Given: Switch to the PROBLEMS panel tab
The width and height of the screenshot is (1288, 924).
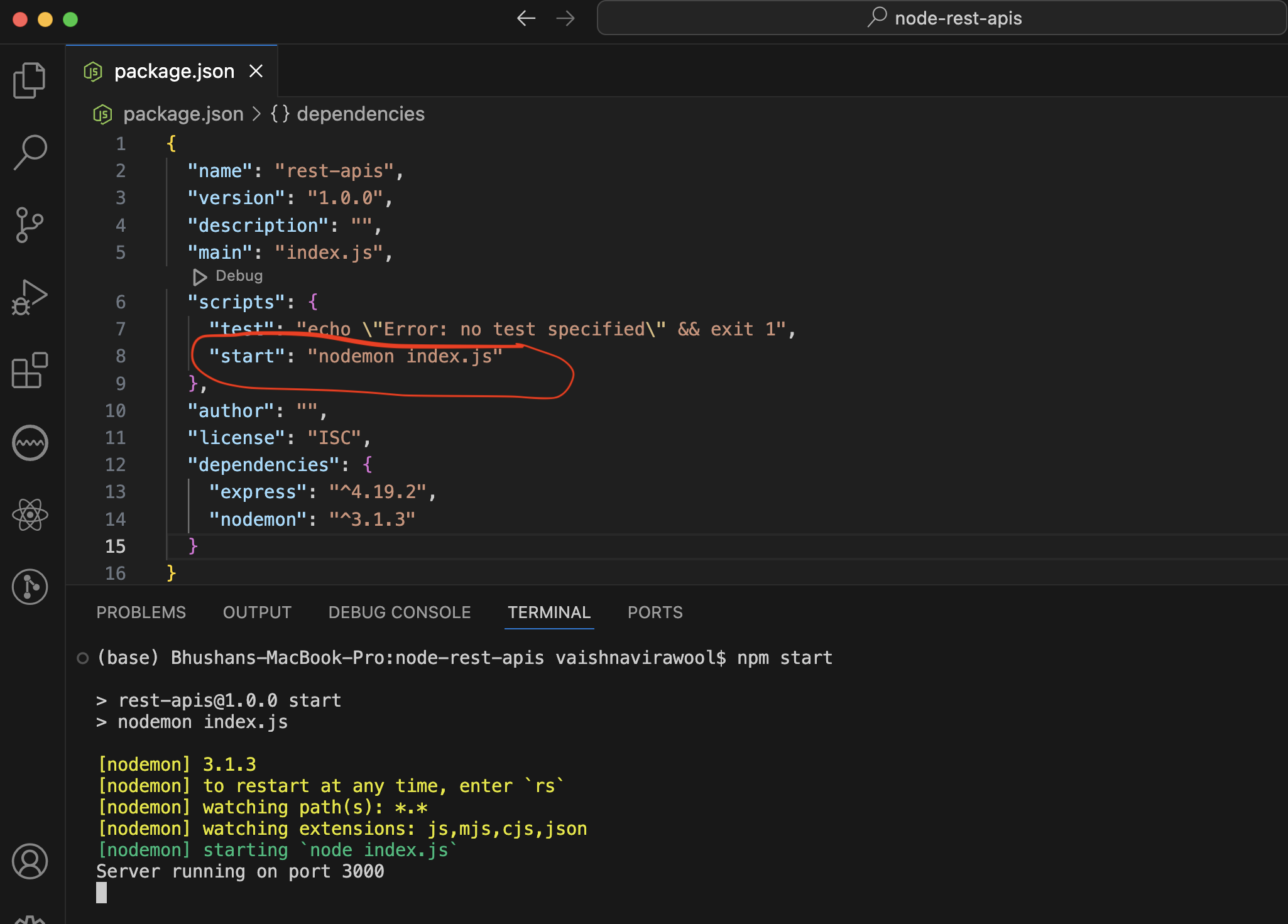Looking at the screenshot, I should click(x=141, y=612).
